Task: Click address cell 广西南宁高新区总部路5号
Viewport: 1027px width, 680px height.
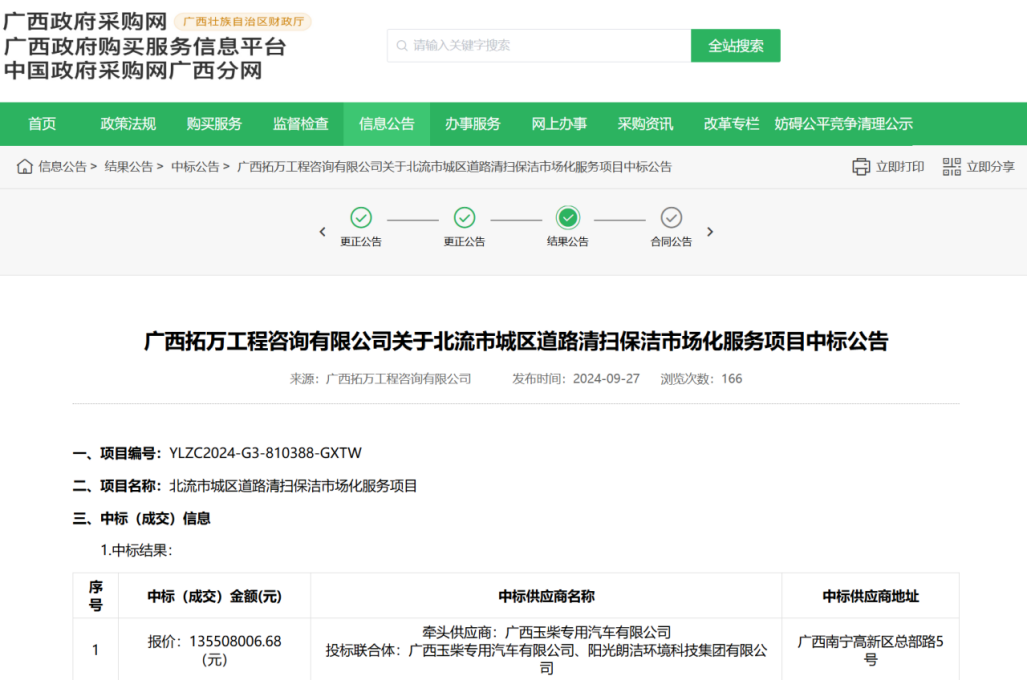Action: pos(870,650)
